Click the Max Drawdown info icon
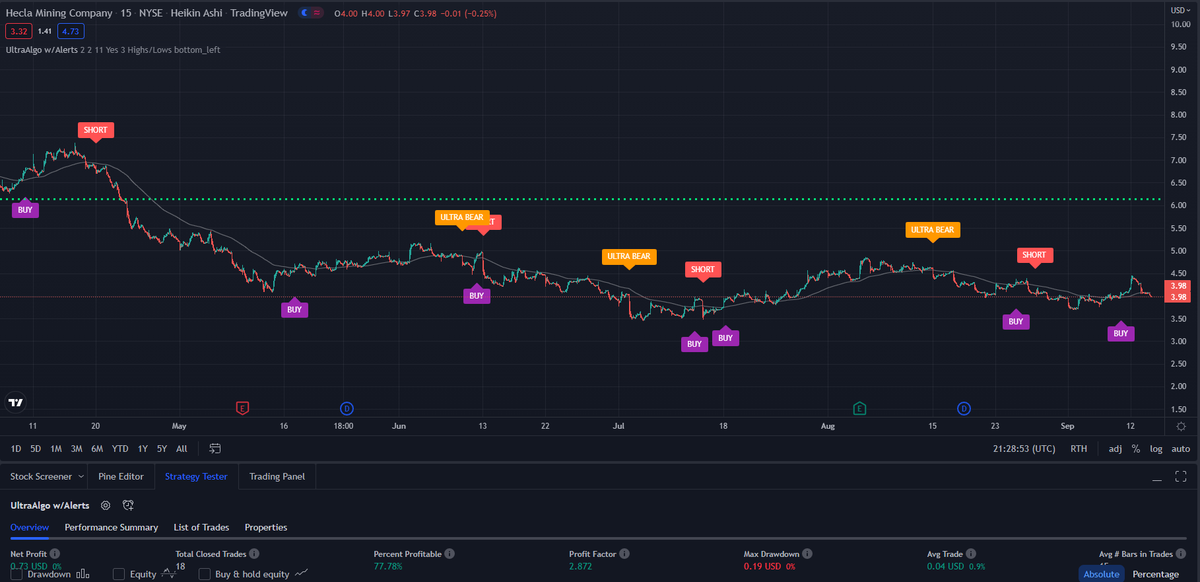 pos(807,553)
